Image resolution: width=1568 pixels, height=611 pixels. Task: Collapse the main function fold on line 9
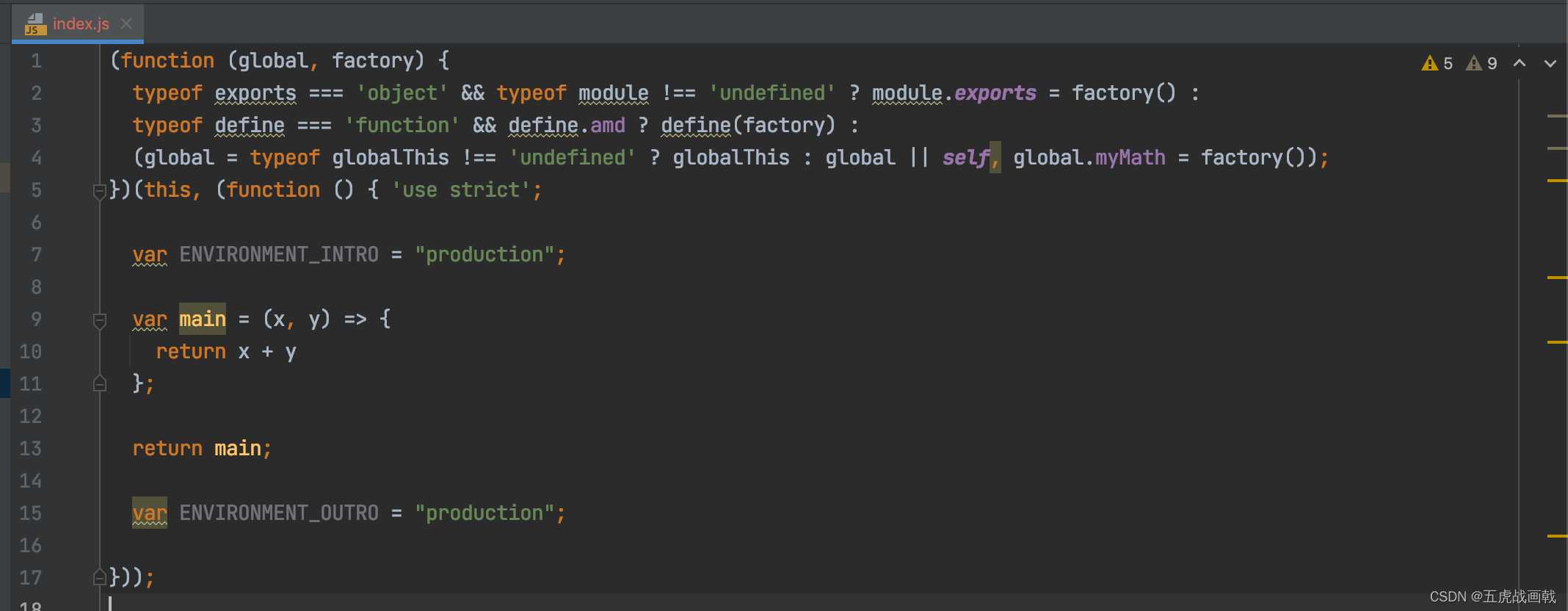click(100, 320)
